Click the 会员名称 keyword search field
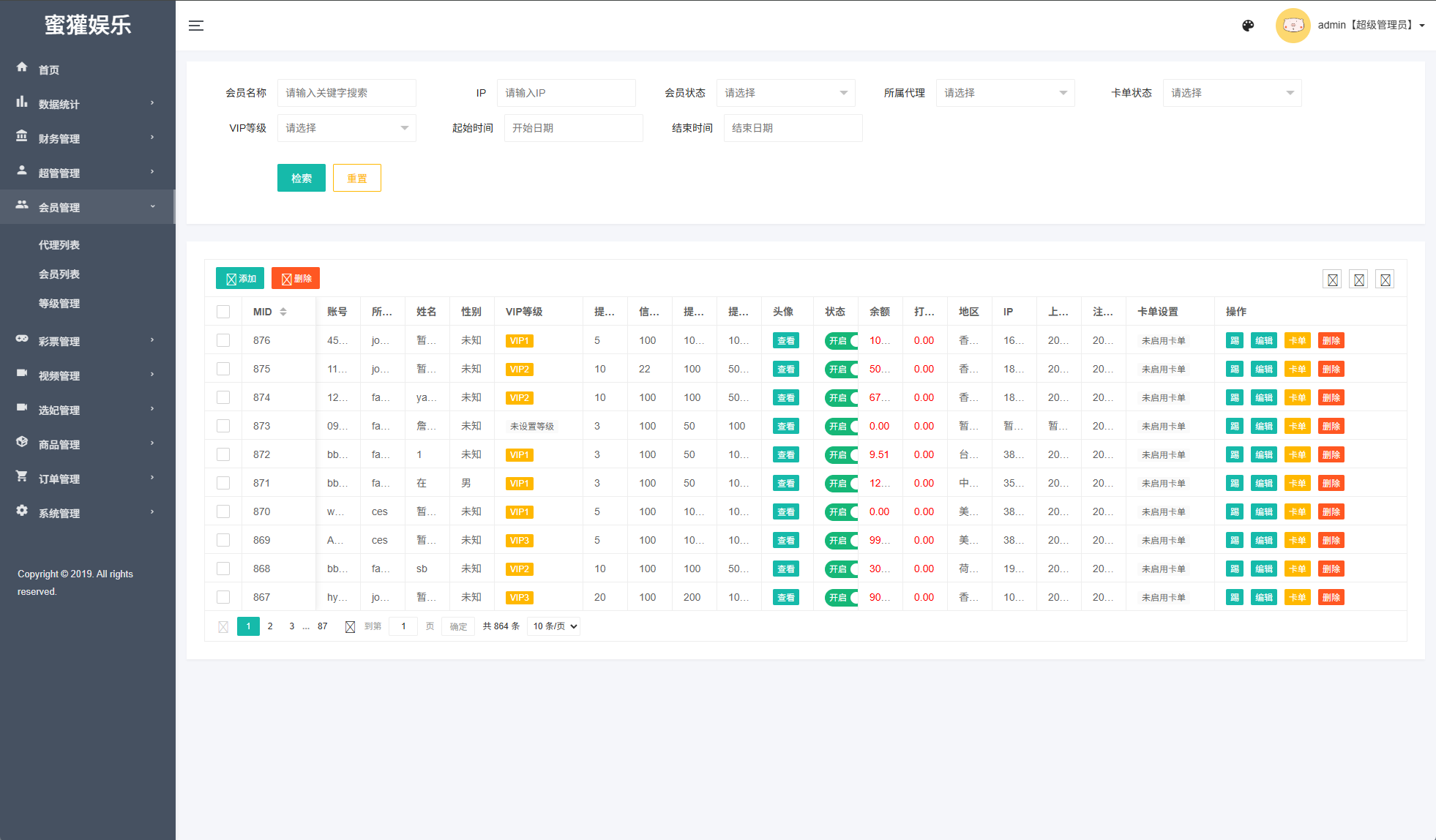Screen dimensions: 1436x840 tap(346, 93)
